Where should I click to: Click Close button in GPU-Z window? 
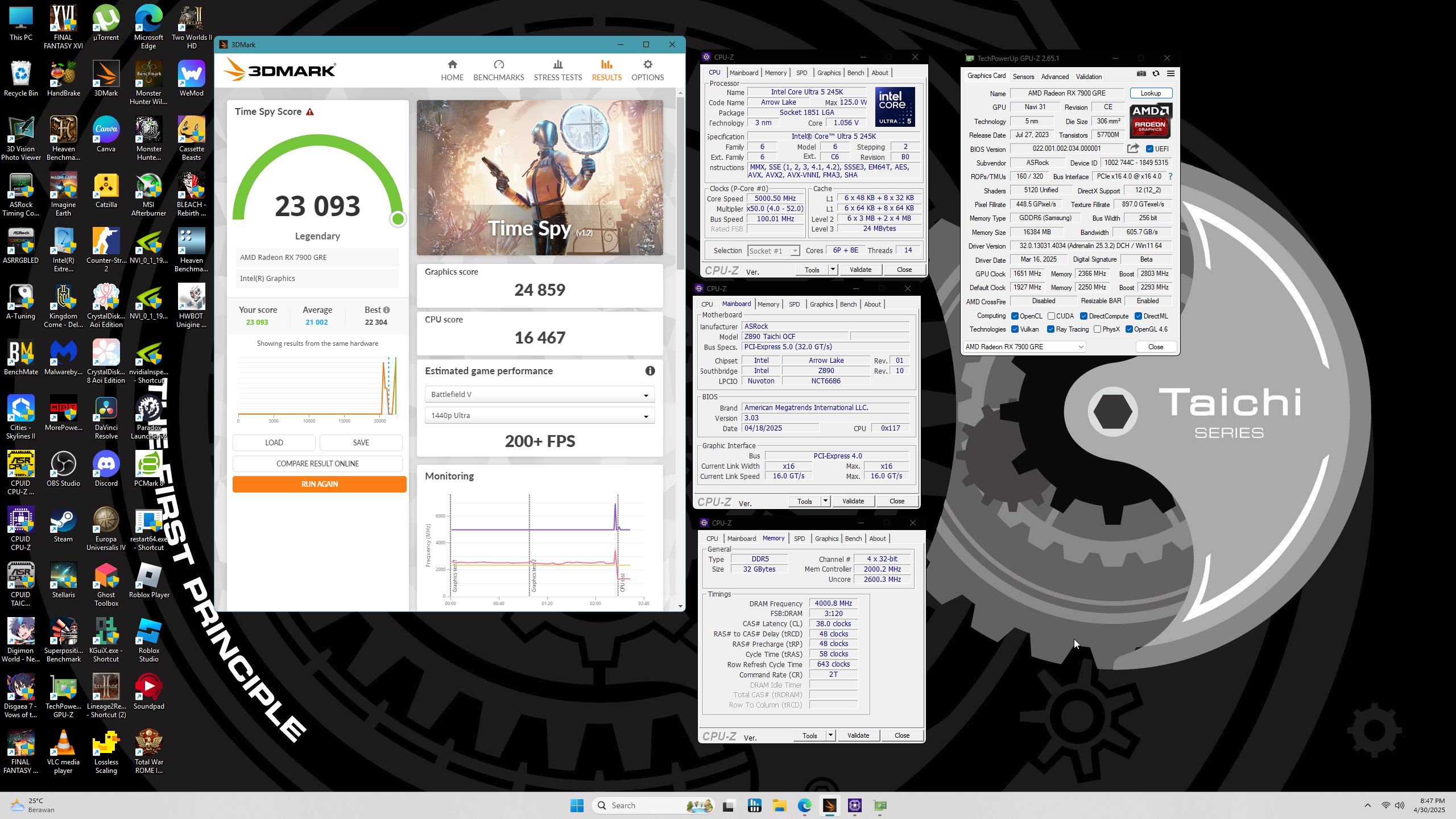(x=1155, y=347)
